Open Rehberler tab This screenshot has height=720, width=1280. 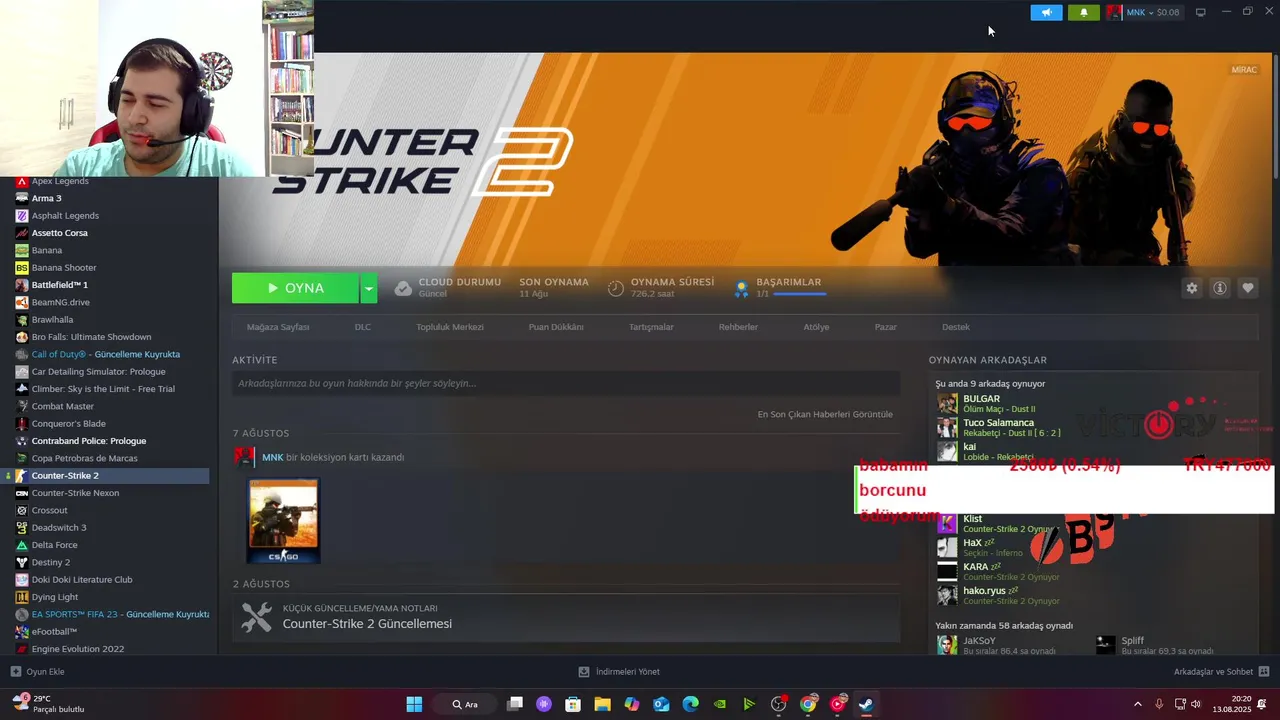click(x=738, y=327)
